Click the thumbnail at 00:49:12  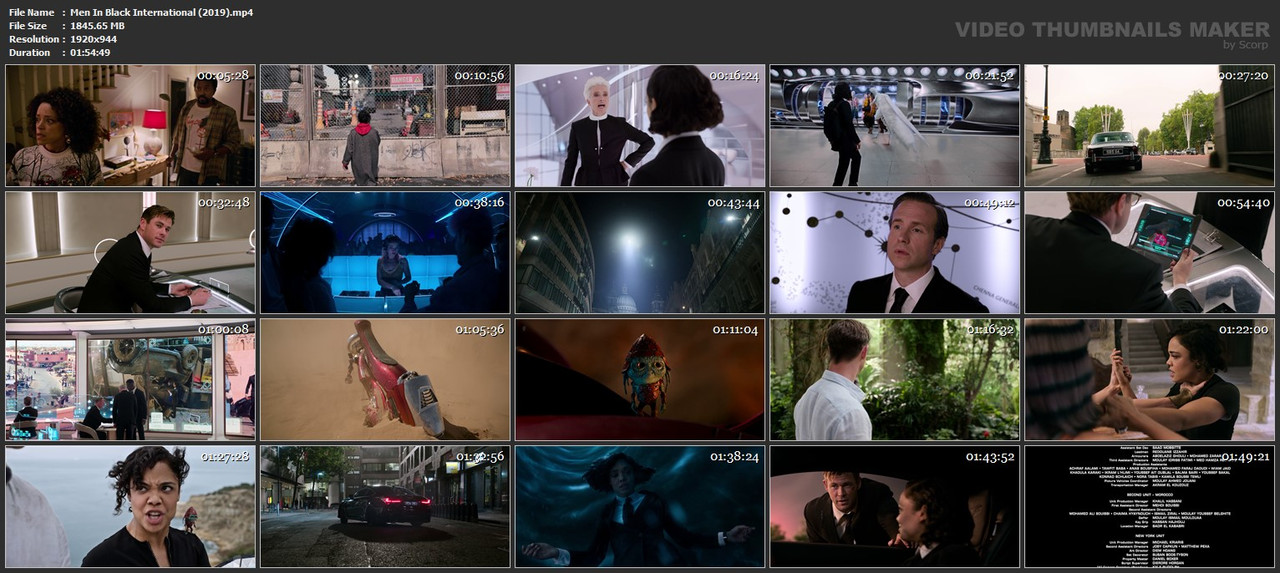point(895,253)
